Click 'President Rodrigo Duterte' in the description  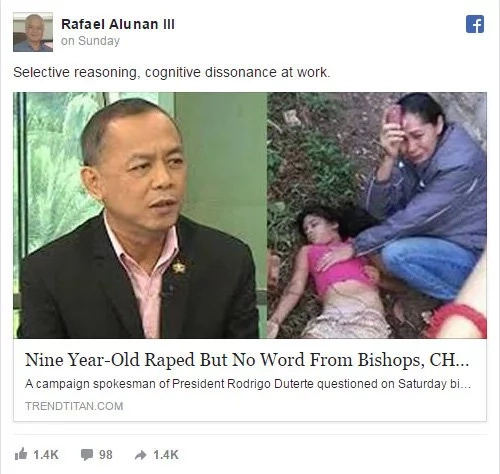[x=243, y=384]
